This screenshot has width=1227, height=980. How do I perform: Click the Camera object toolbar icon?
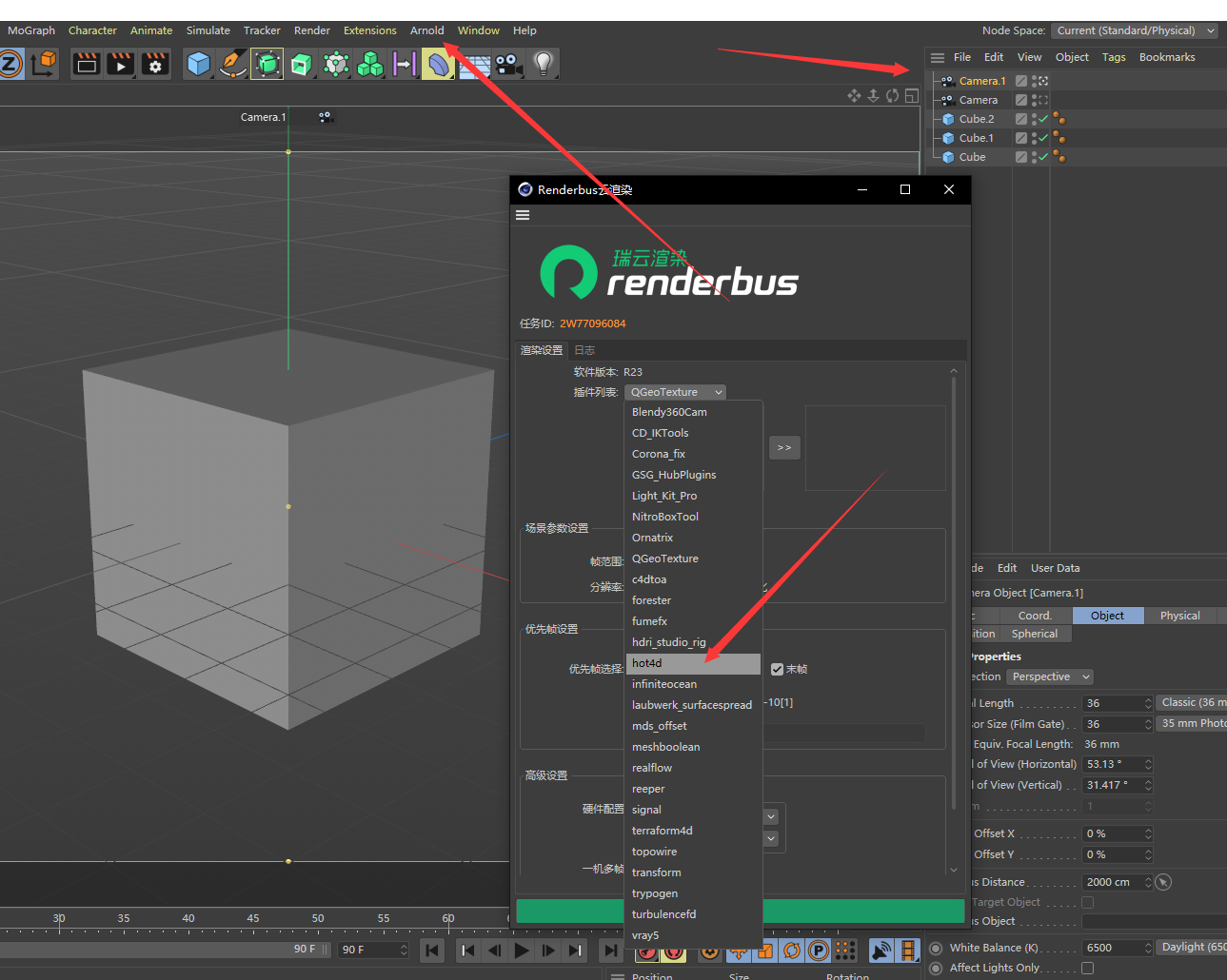point(509,64)
